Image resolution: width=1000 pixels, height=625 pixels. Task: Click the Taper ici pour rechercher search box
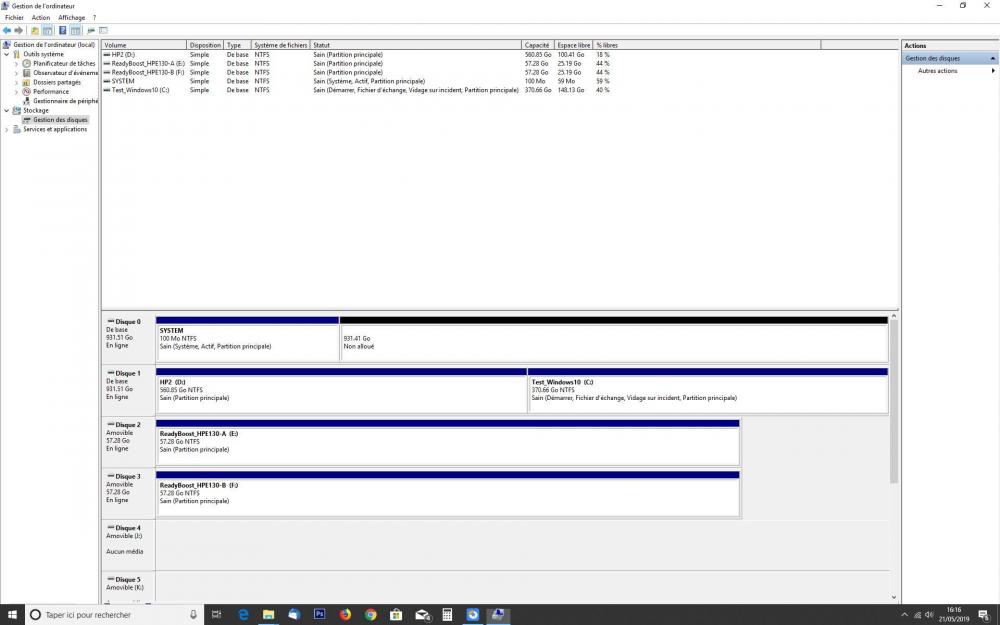110,614
